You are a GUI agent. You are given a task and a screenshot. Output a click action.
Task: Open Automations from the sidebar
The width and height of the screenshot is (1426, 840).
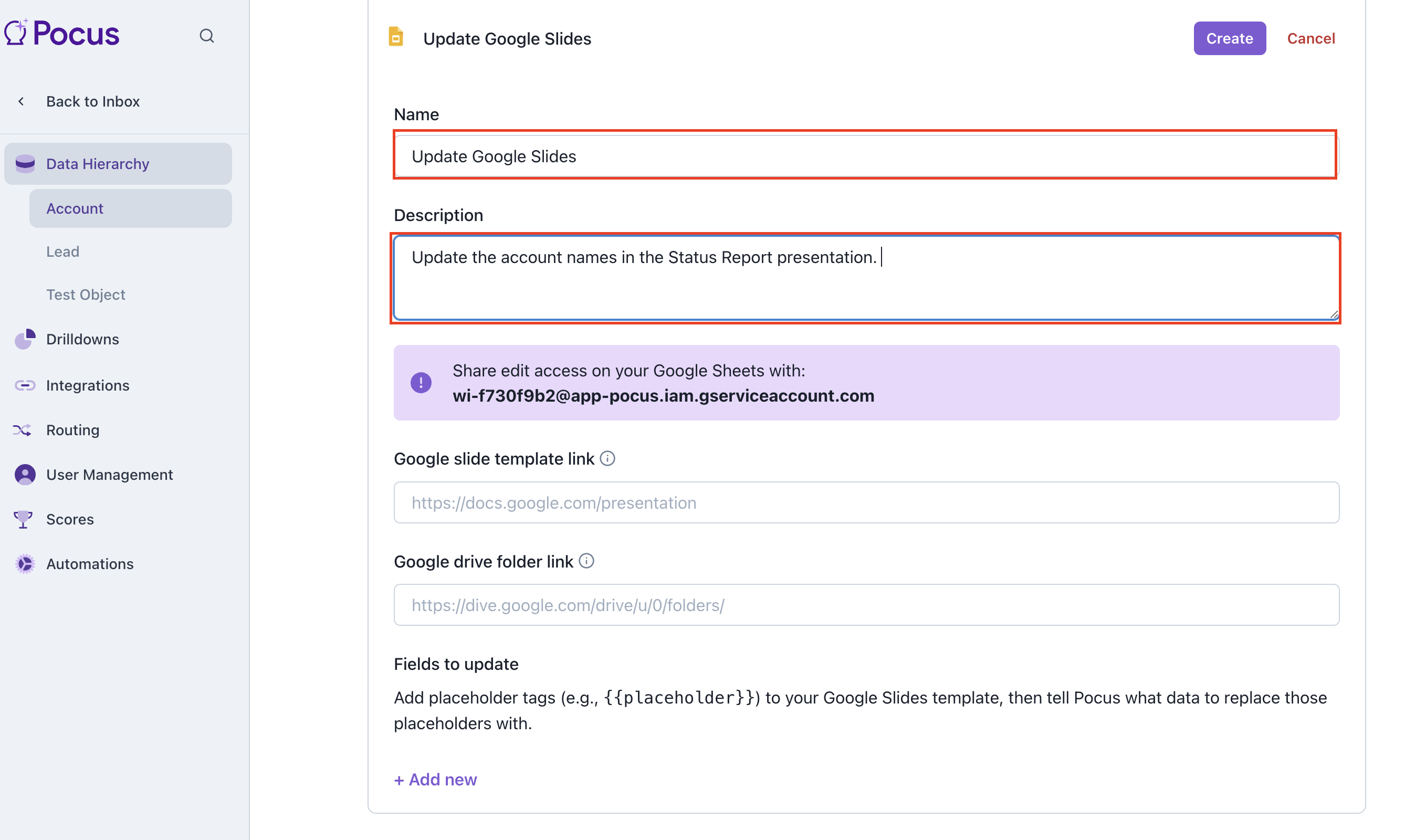click(90, 564)
